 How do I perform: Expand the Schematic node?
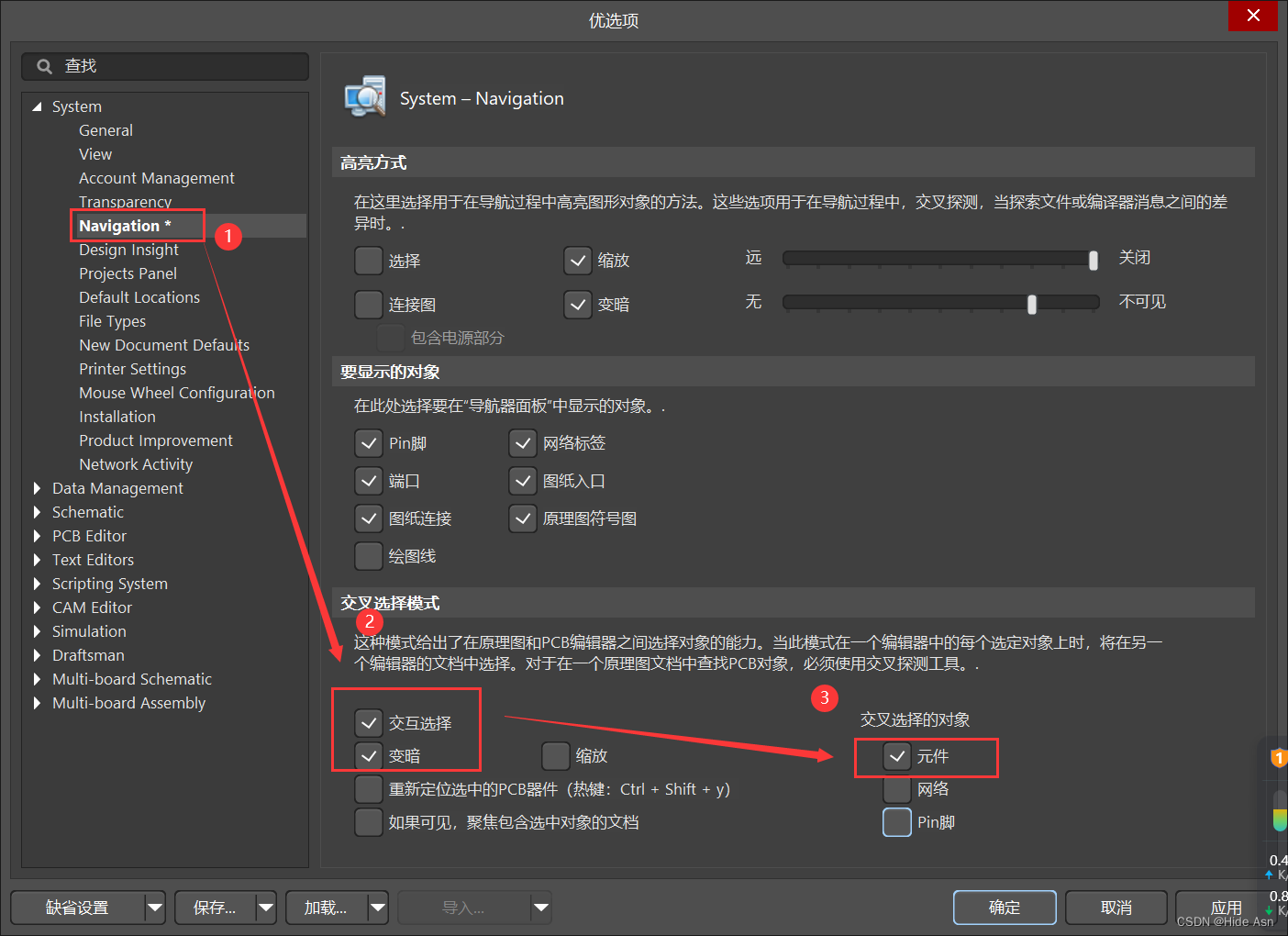point(37,512)
